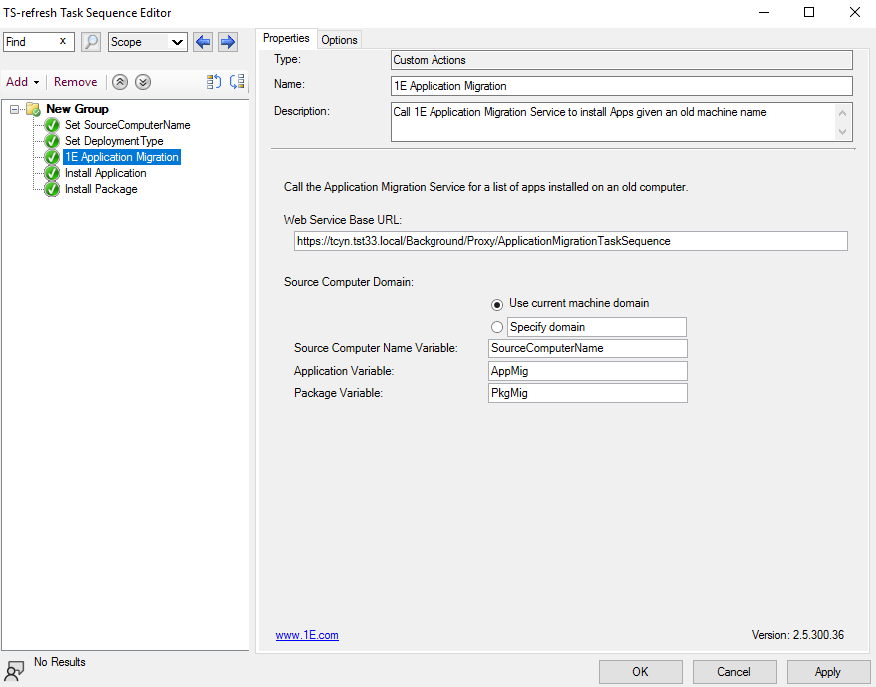
Task: Switch to the Options tab
Action: [339, 40]
